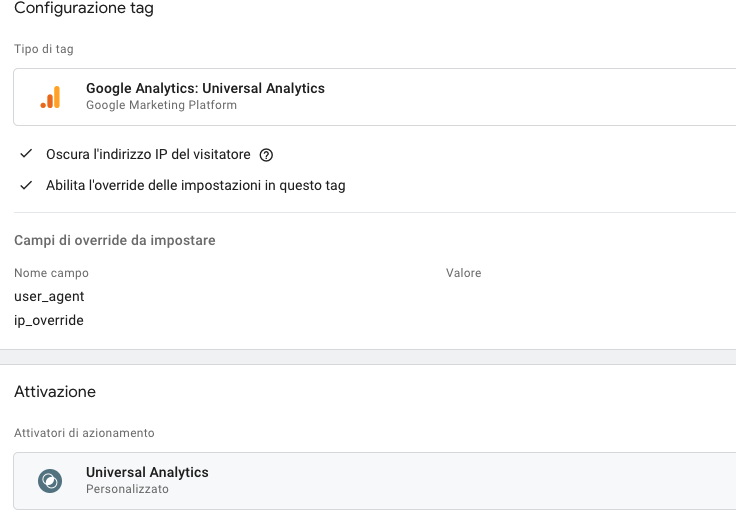This screenshot has width=736, height=525.
Task: Select Oscura l'indirizzo IP del visitatore text
Action: (x=148, y=154)
